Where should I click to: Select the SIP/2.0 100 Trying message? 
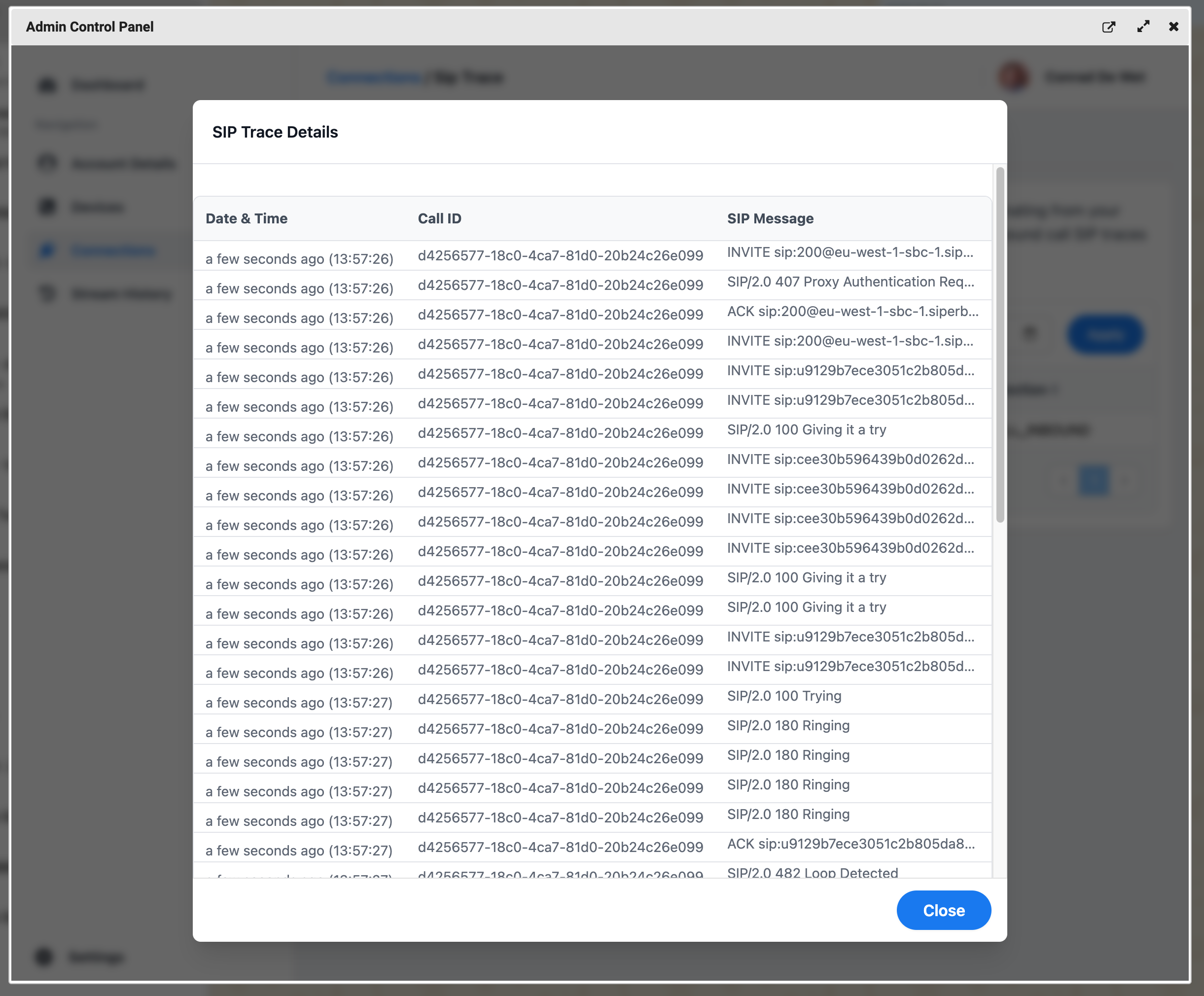[x=784, y=696]
